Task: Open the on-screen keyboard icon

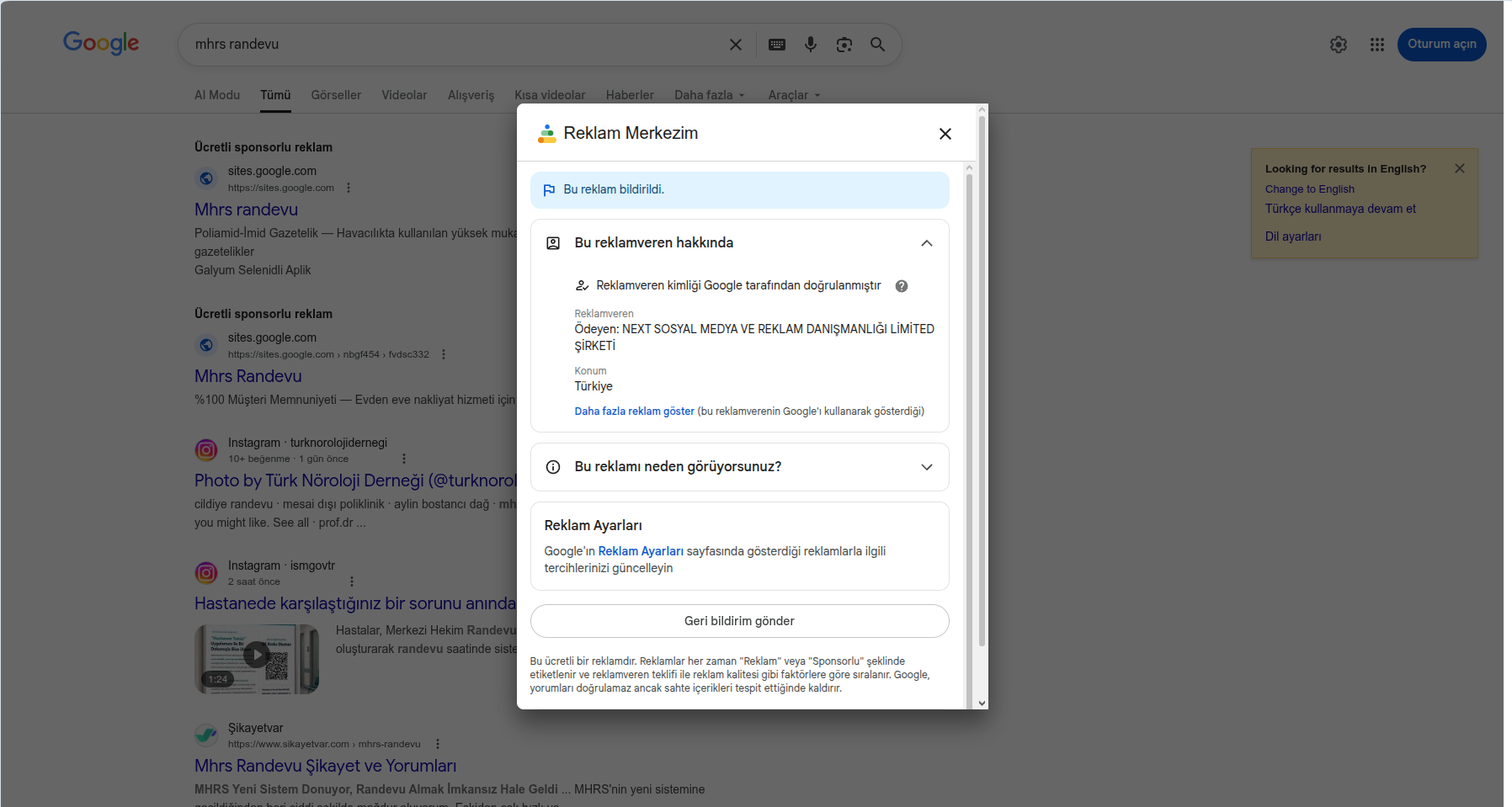Action: [777, 45]
